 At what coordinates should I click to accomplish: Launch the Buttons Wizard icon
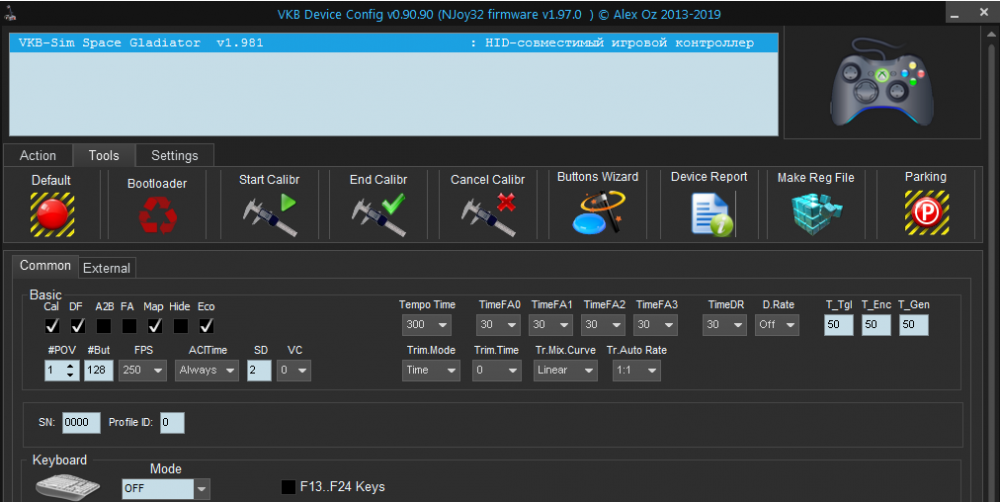point(598,212)
